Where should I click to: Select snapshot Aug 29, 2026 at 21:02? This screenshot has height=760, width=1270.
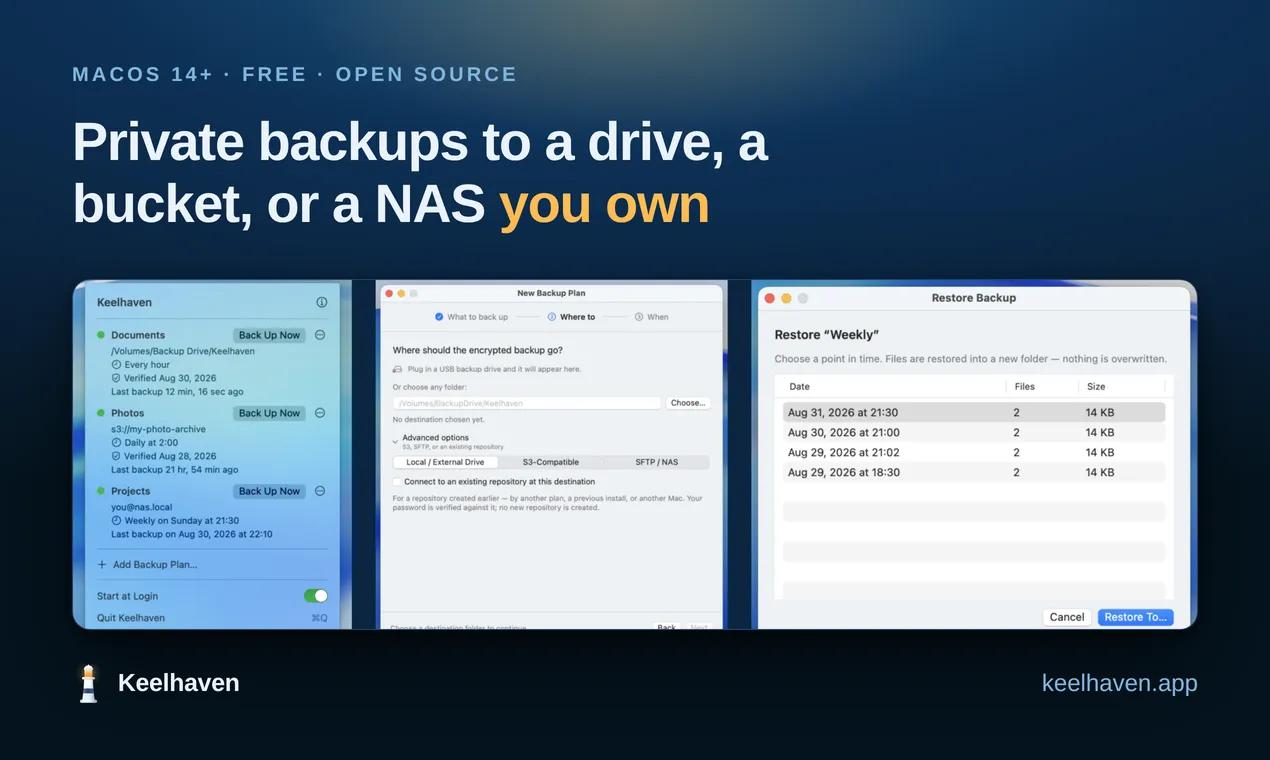tap(974, 452)
